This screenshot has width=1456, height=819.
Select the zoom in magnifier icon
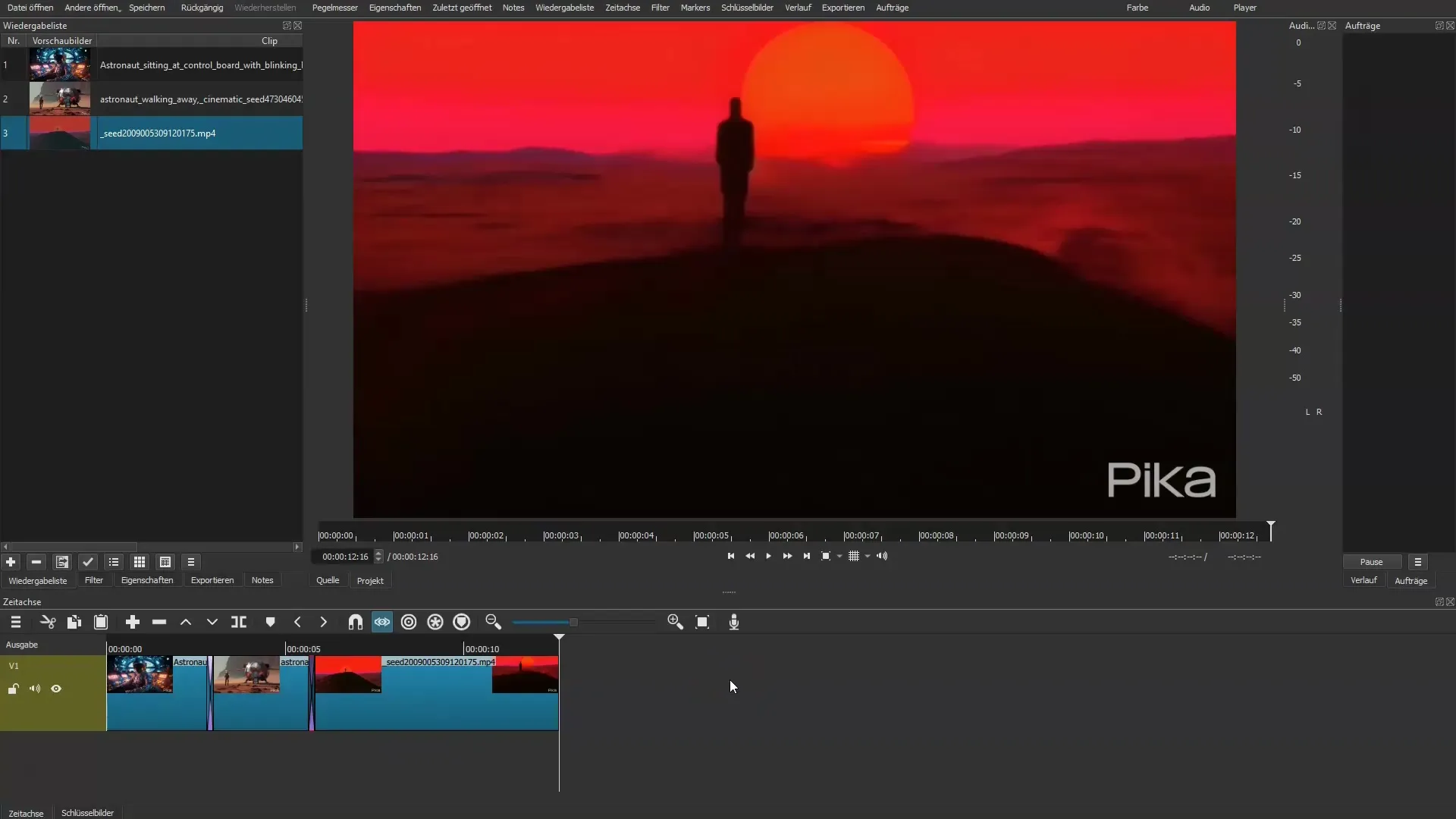[x=675, y=622]
